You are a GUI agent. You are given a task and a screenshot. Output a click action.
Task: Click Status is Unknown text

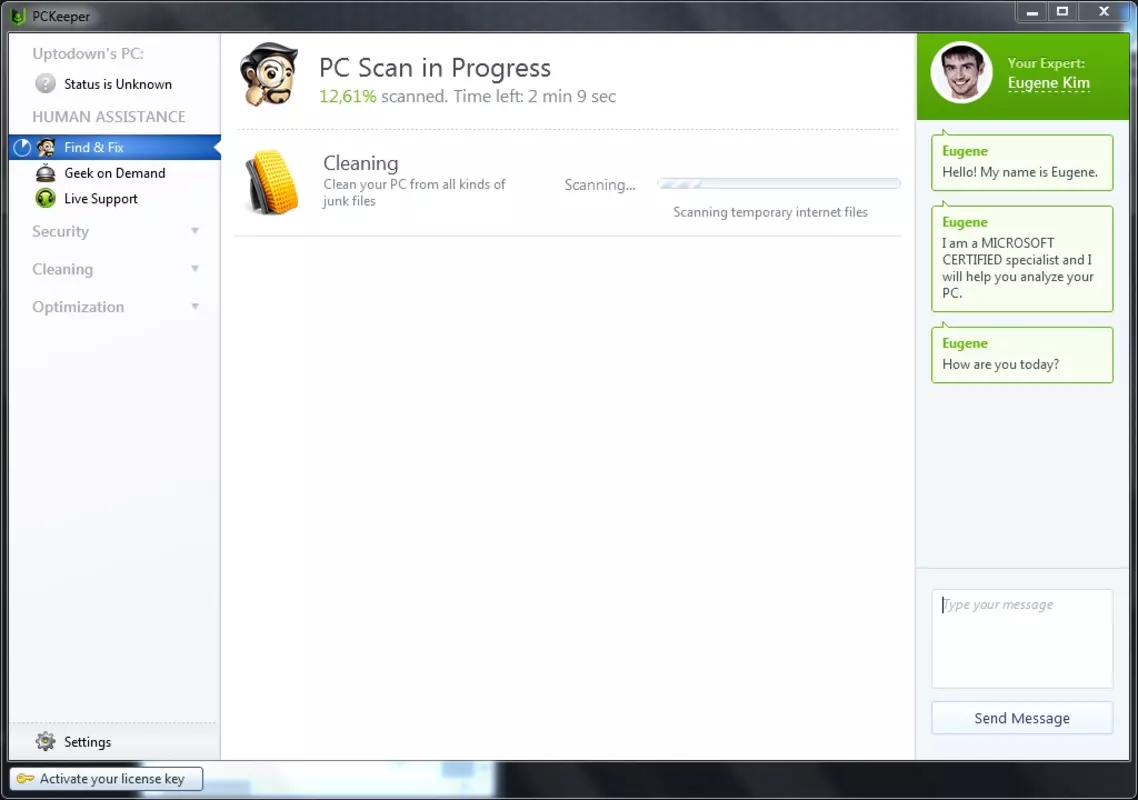118,83
